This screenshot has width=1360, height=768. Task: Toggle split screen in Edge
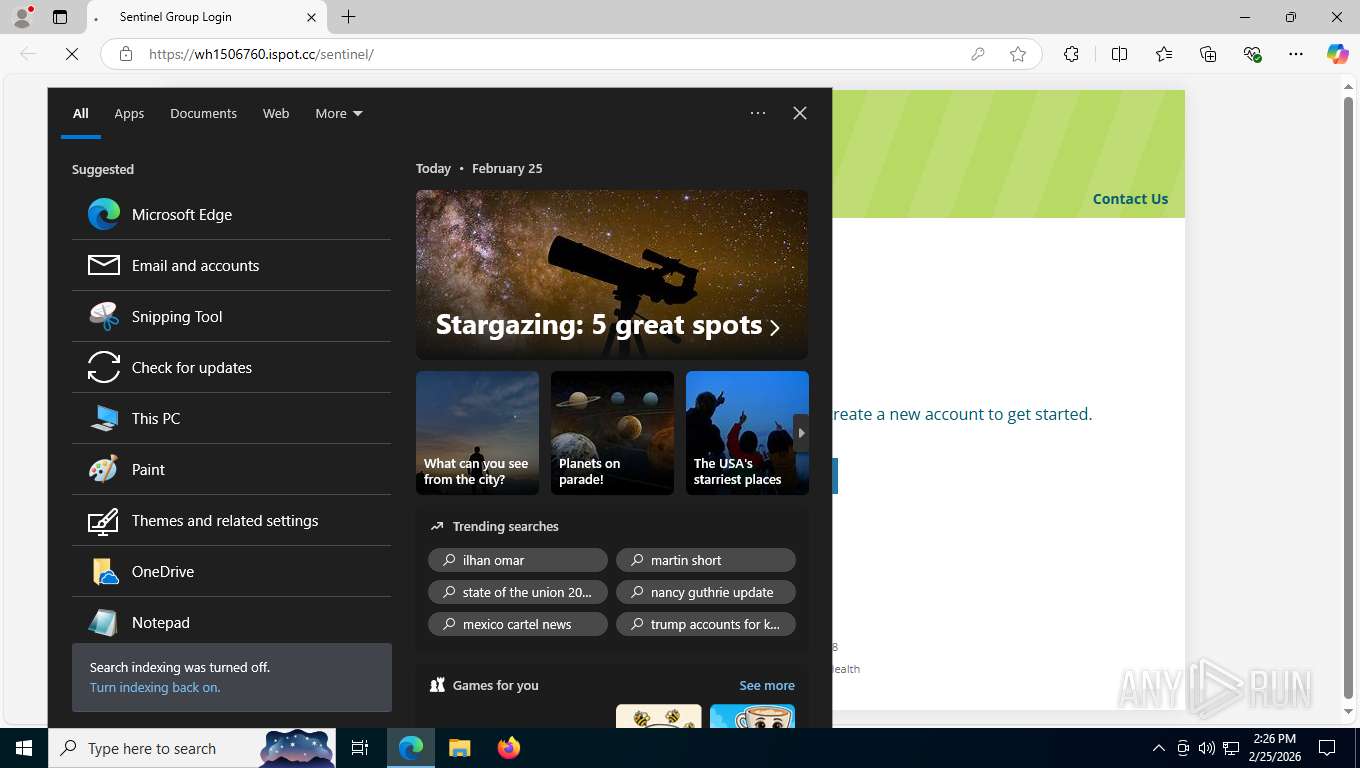(x=1119, y=54)
